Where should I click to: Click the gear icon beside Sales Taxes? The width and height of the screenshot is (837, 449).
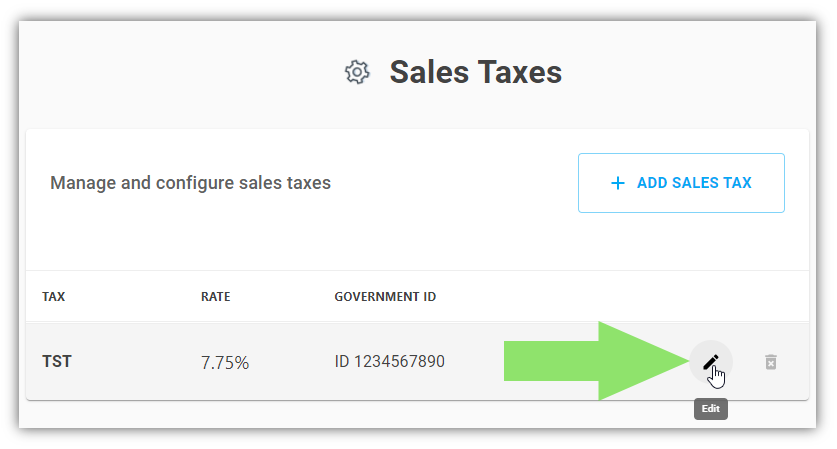357,72
